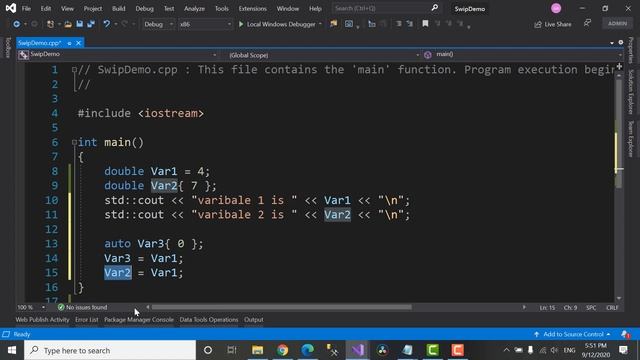Image resolution: width=640 pixels, height=360 pixels.
Task: Open the main() member dropdown
Action: tap(522, 54)
